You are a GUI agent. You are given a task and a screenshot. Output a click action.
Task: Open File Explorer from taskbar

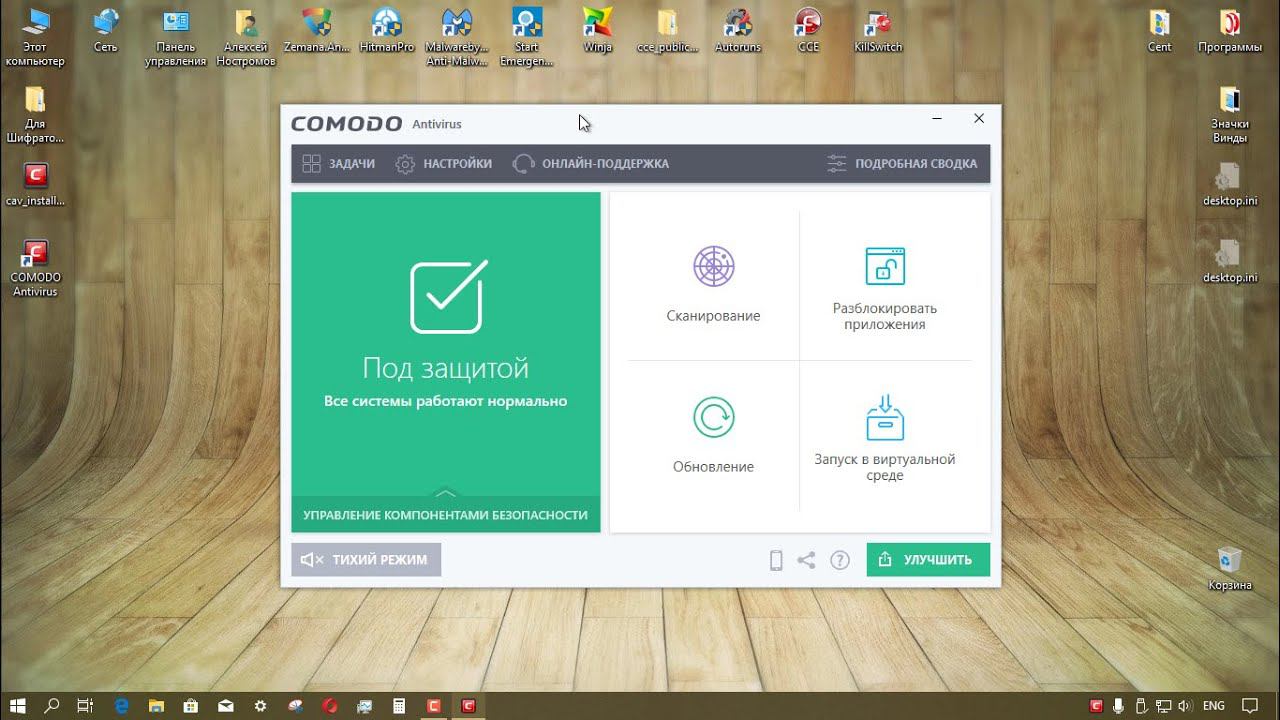(x=156, y=705)
